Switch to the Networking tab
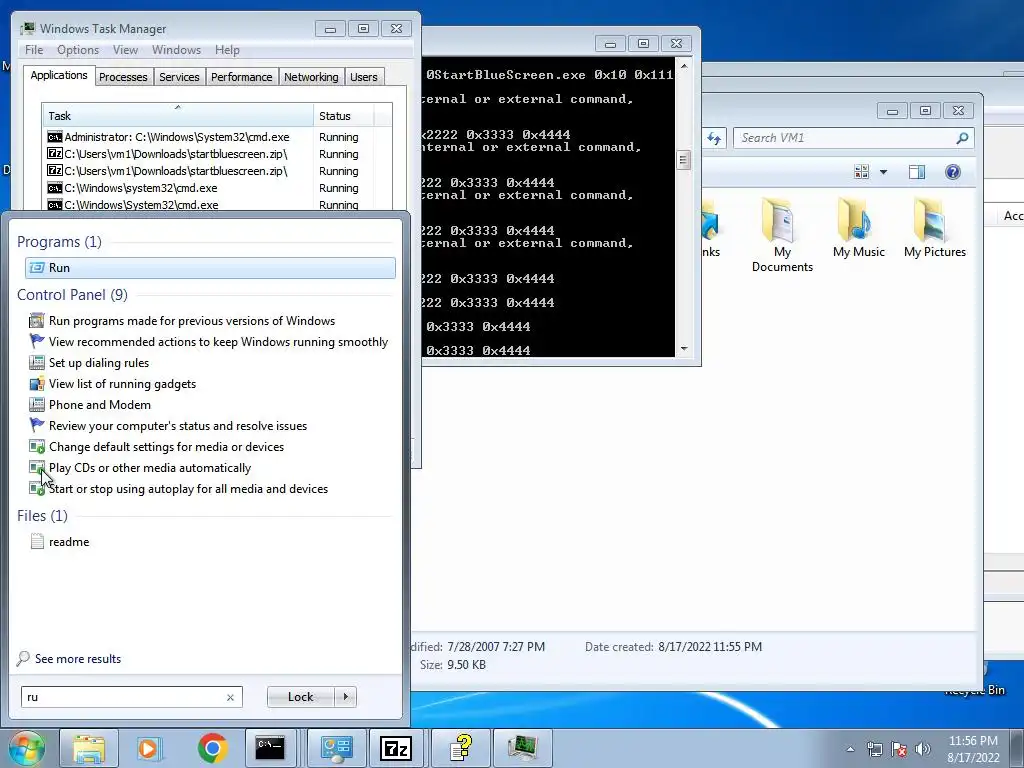Screen dimensions: 1024x768 pos(311,77)
